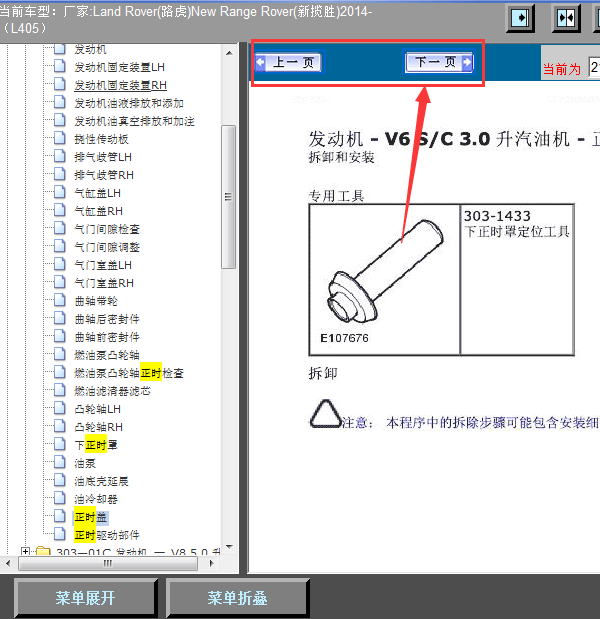Go to next page with 下一页 button
The height and width of the screenshot is (619, 600).
point(439,62)
